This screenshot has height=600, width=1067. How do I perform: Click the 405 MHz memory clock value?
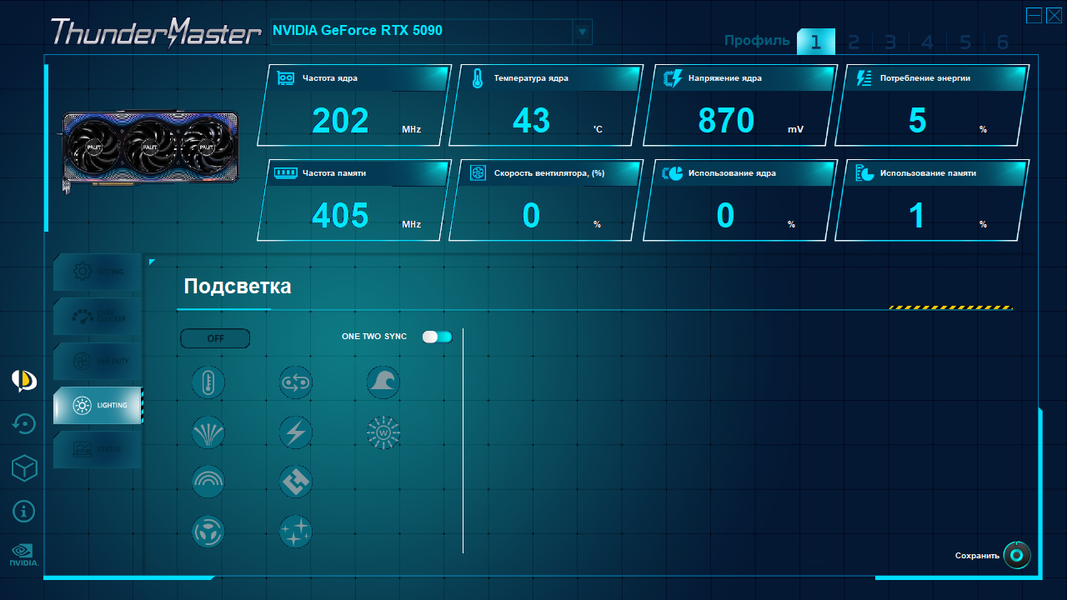(340, 216)
